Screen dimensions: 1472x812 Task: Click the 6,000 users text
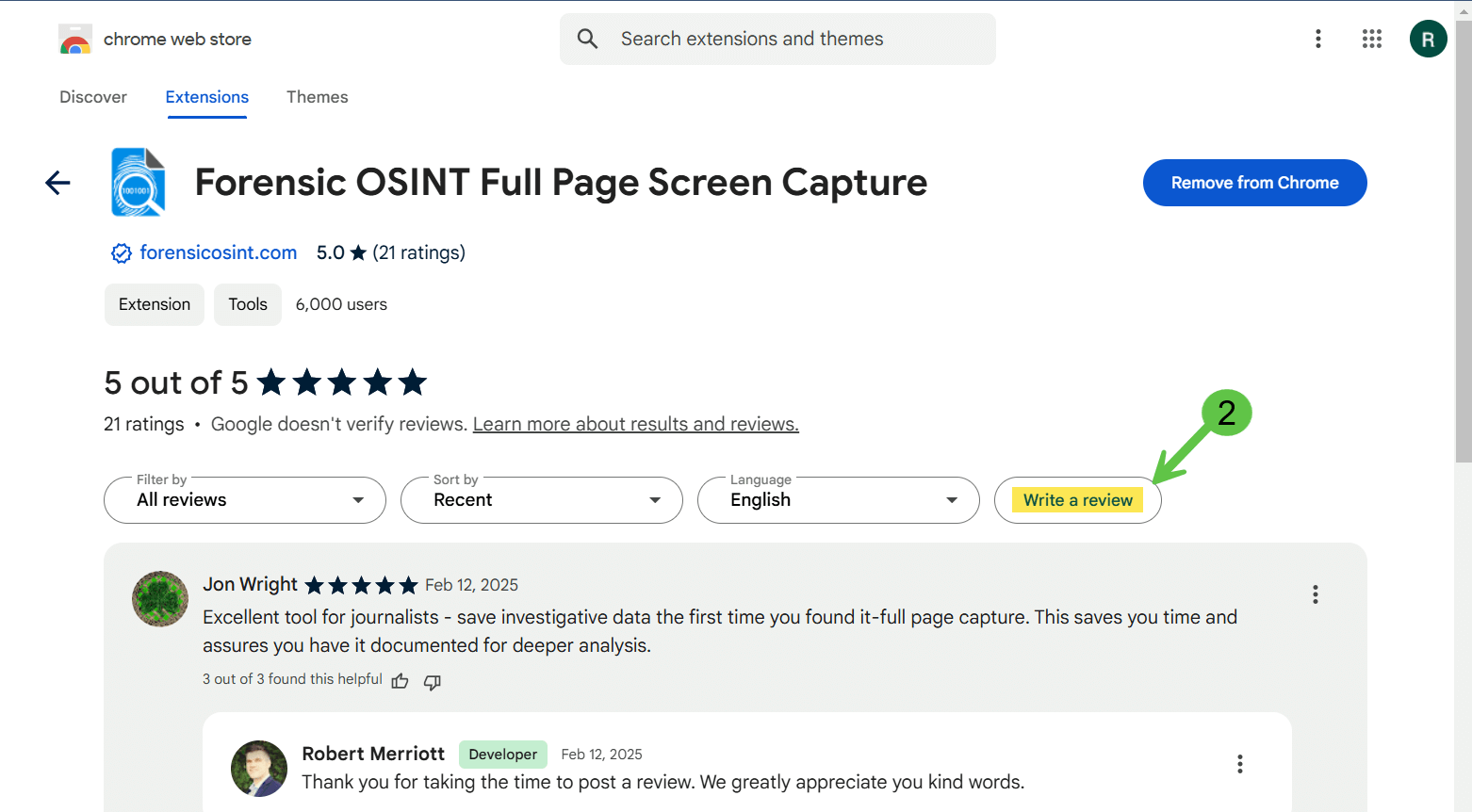341,304
